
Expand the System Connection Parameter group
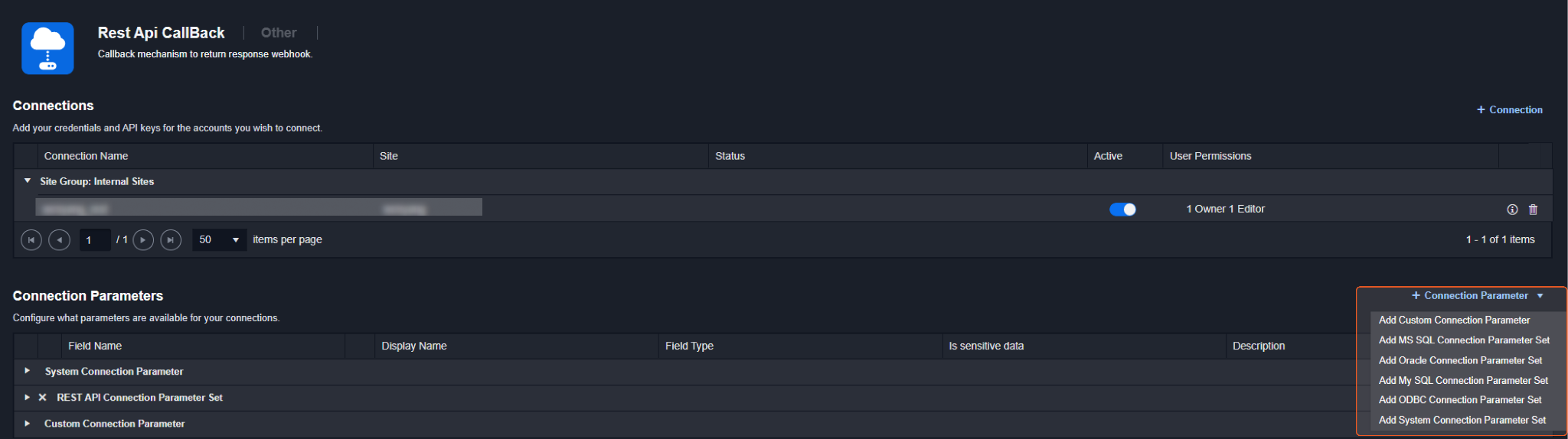coord(28,371)
